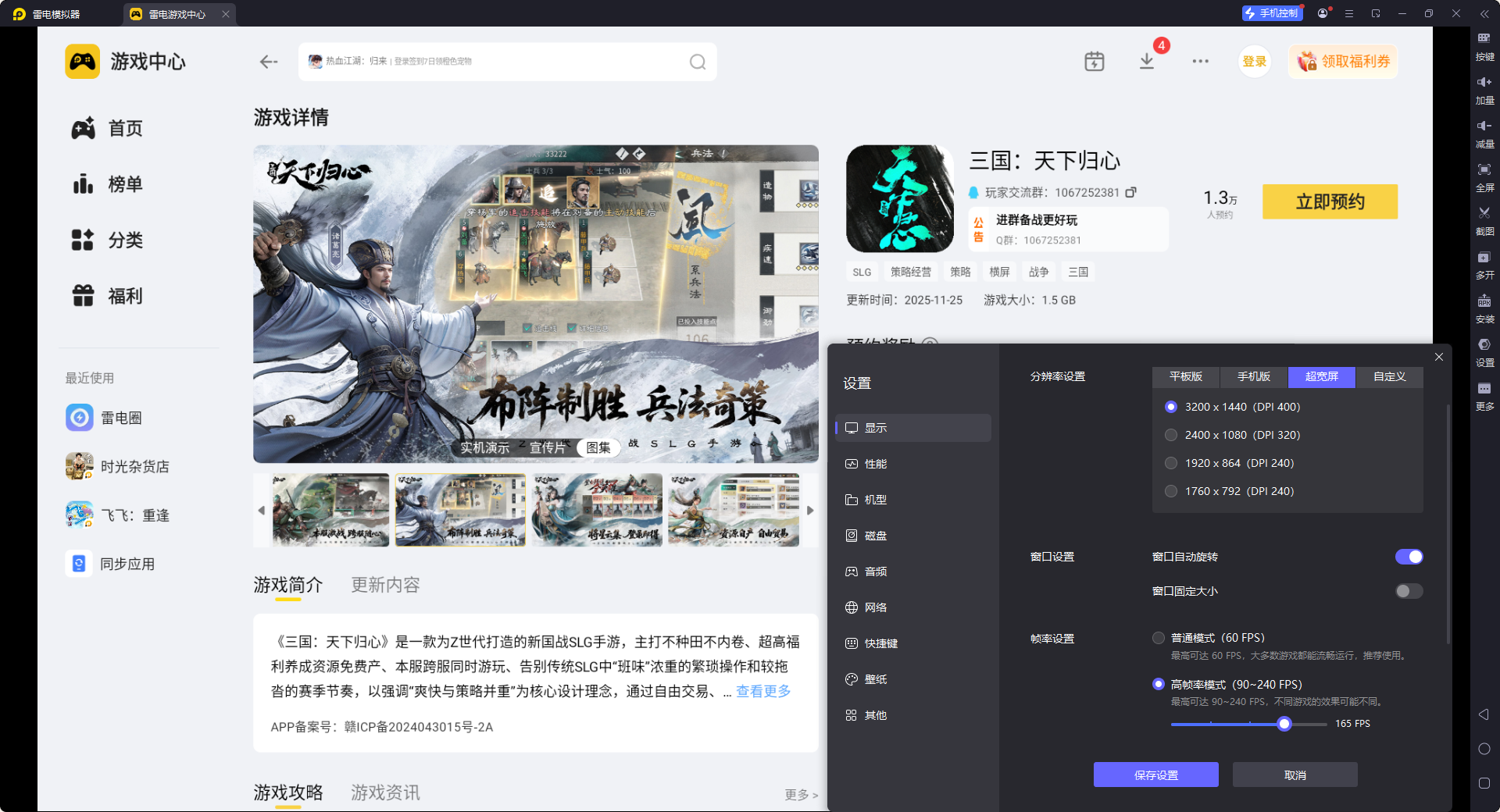Click the 取消 button in settings
The image size is (1500, 812).
(x=1295, y=775)
